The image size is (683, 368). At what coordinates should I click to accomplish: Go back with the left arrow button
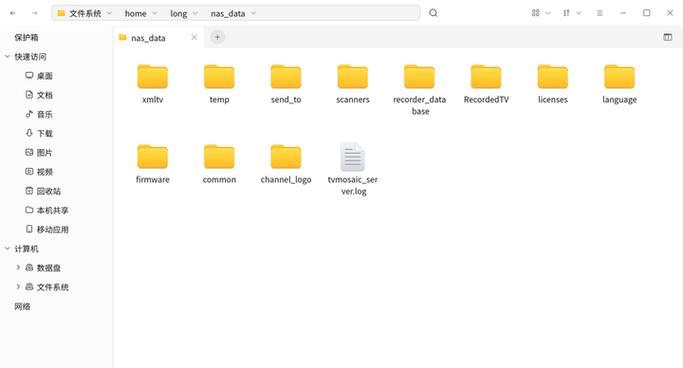pos(13,13)
